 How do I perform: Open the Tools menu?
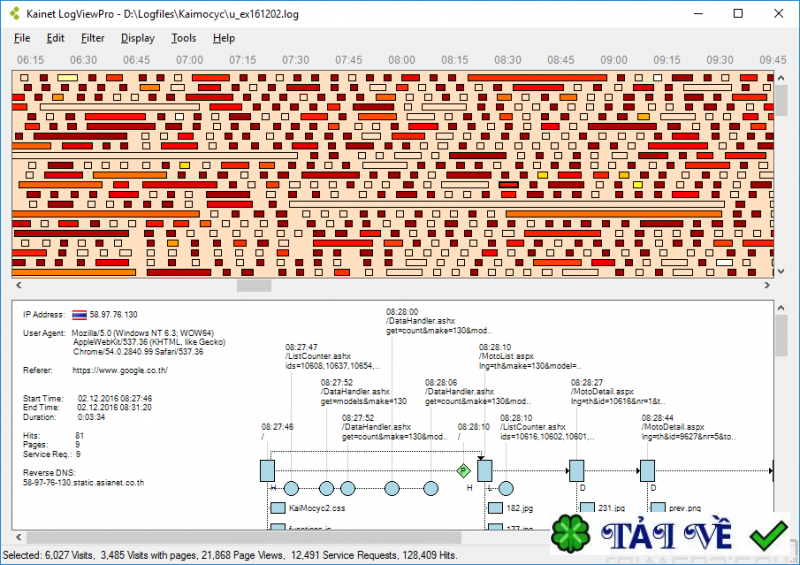pyautogui.click(x=184, y=38)
